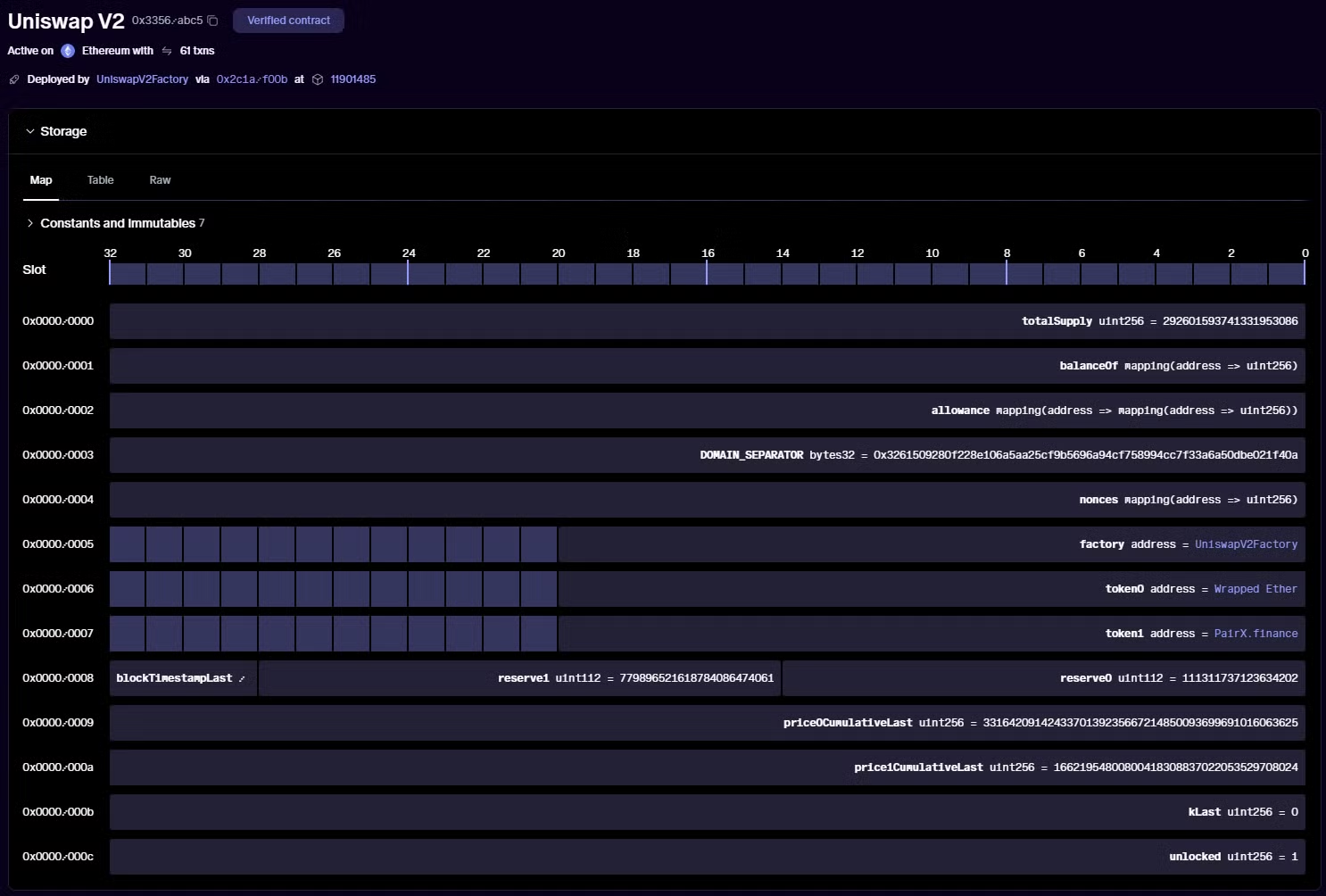Select the reserve0 uint112 segment
1326x896 pixels.
pos(1044,678)
